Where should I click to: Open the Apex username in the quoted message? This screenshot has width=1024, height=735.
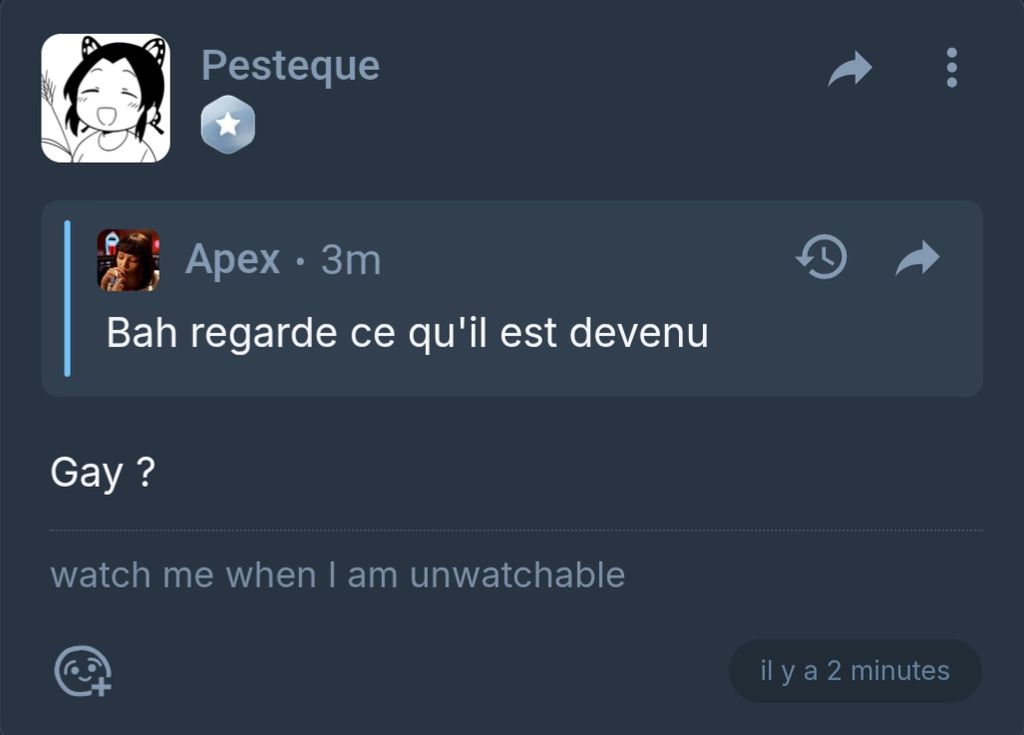[232, 260]
